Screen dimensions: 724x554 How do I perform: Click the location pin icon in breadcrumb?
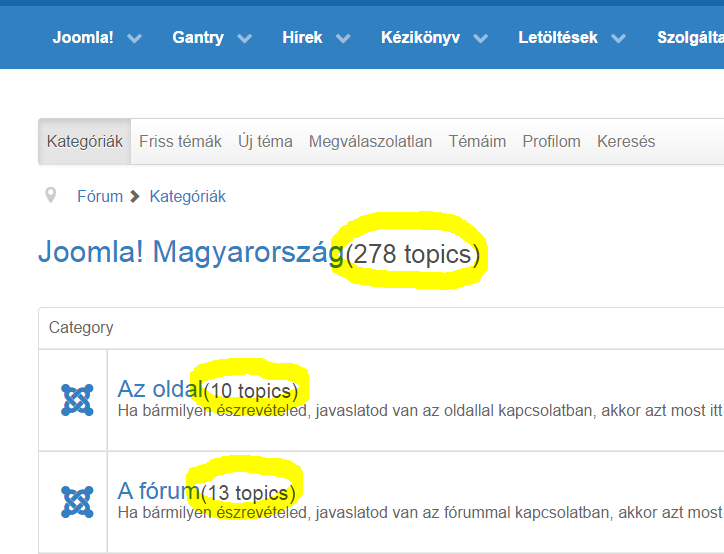tap(51, 195)
